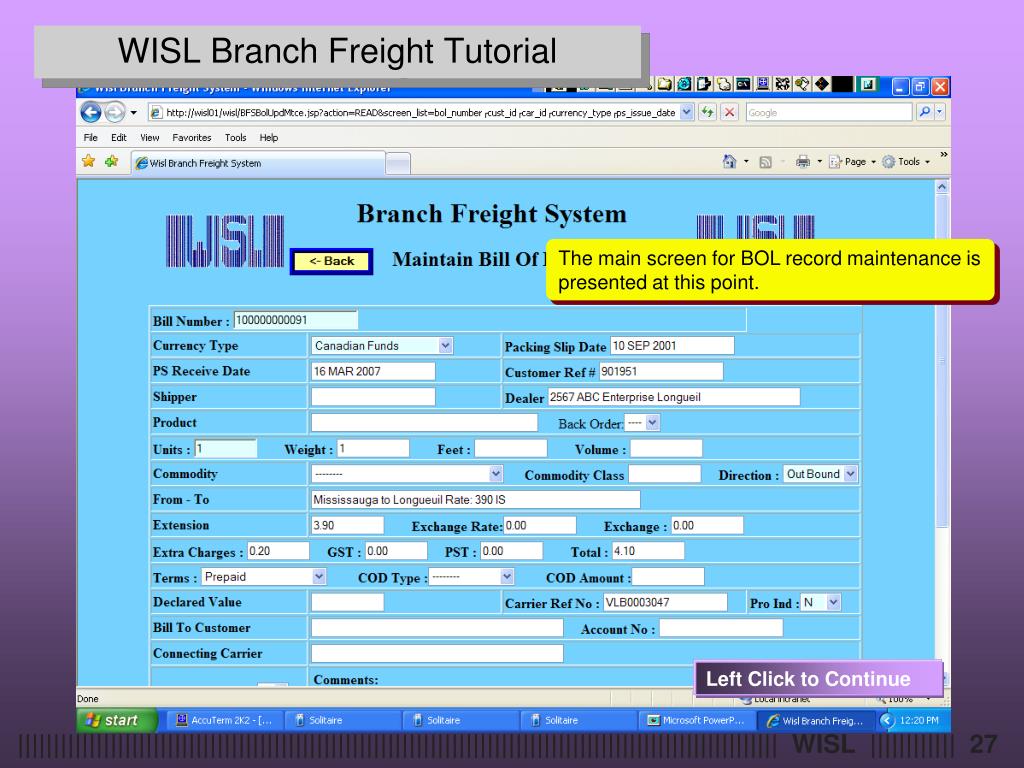
Task: Click the PST field
Action: click(511, 551)
